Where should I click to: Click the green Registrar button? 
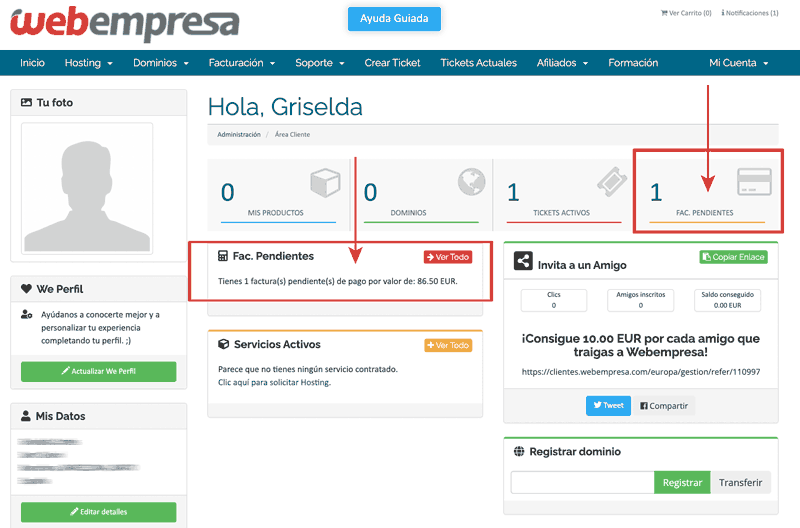(x=682, y=482)
